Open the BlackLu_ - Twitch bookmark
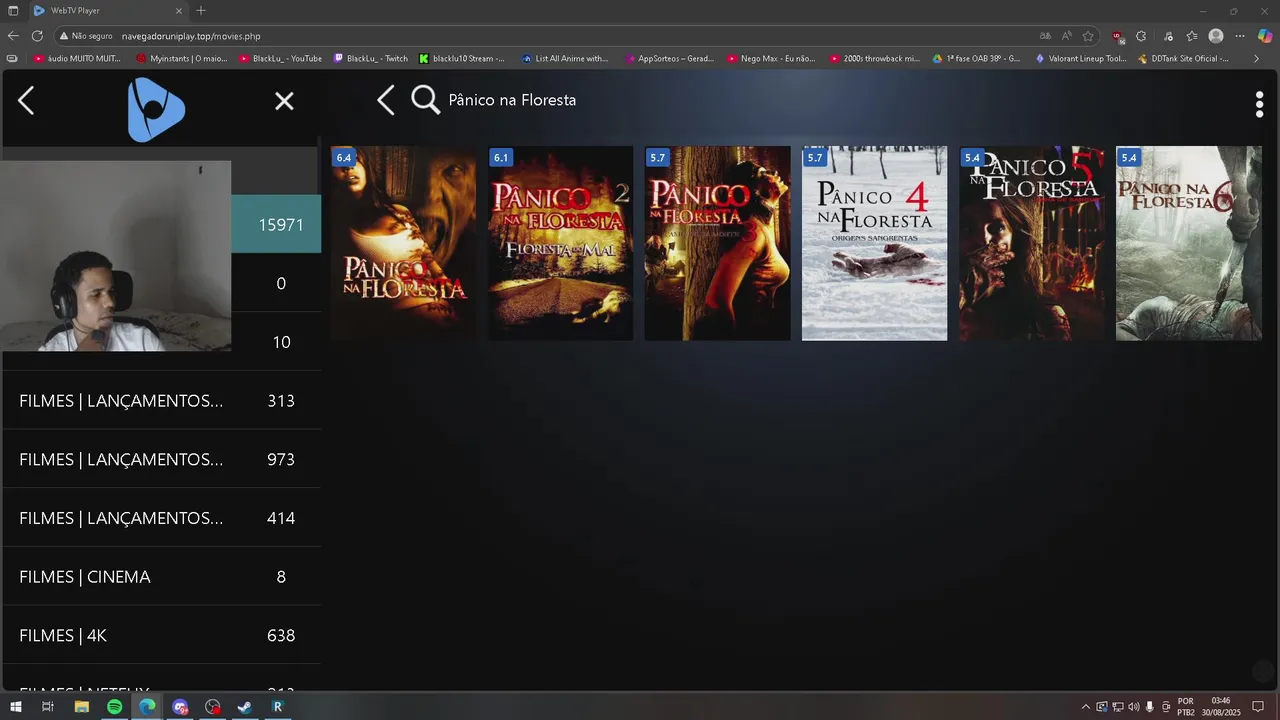 pos(371,59)
